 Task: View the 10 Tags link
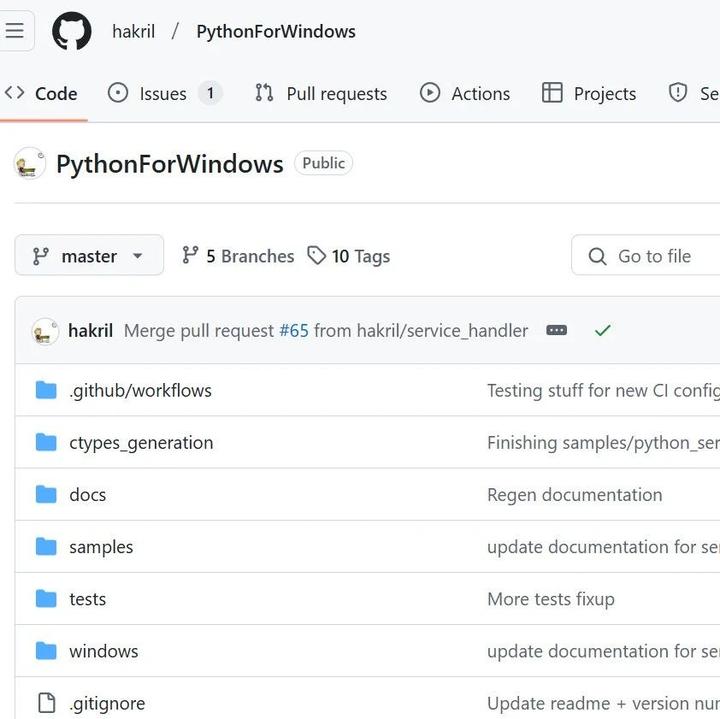tap(349, 256)
